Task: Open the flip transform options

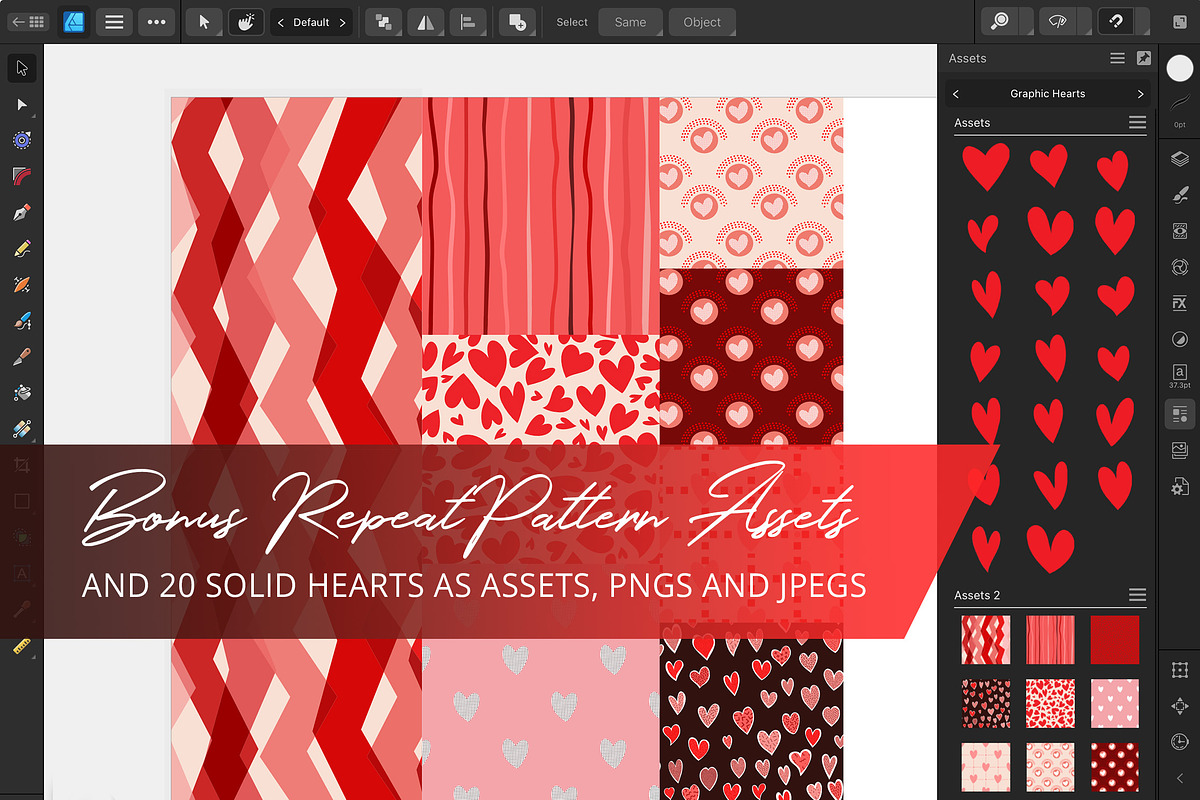Action: click(426, 21)
